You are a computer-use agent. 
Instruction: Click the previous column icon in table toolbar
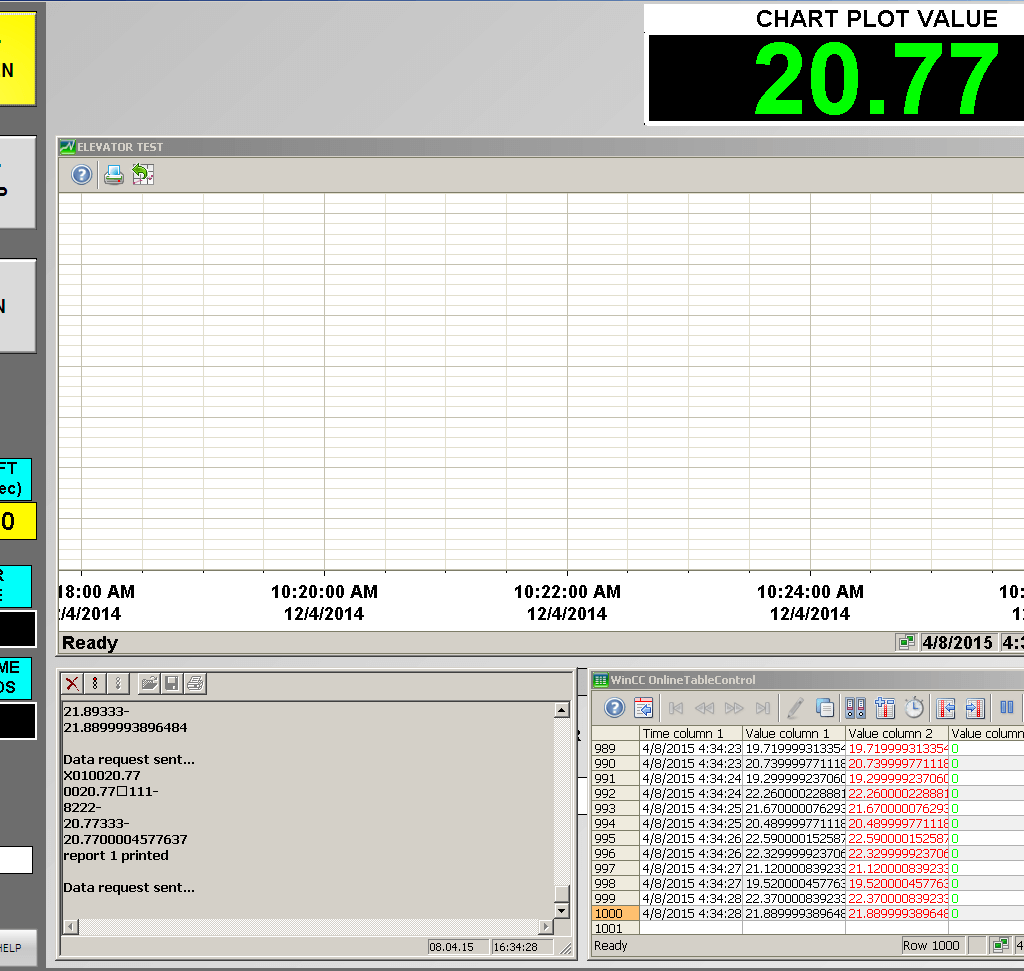pyautogui.click(x=946, y=708)
